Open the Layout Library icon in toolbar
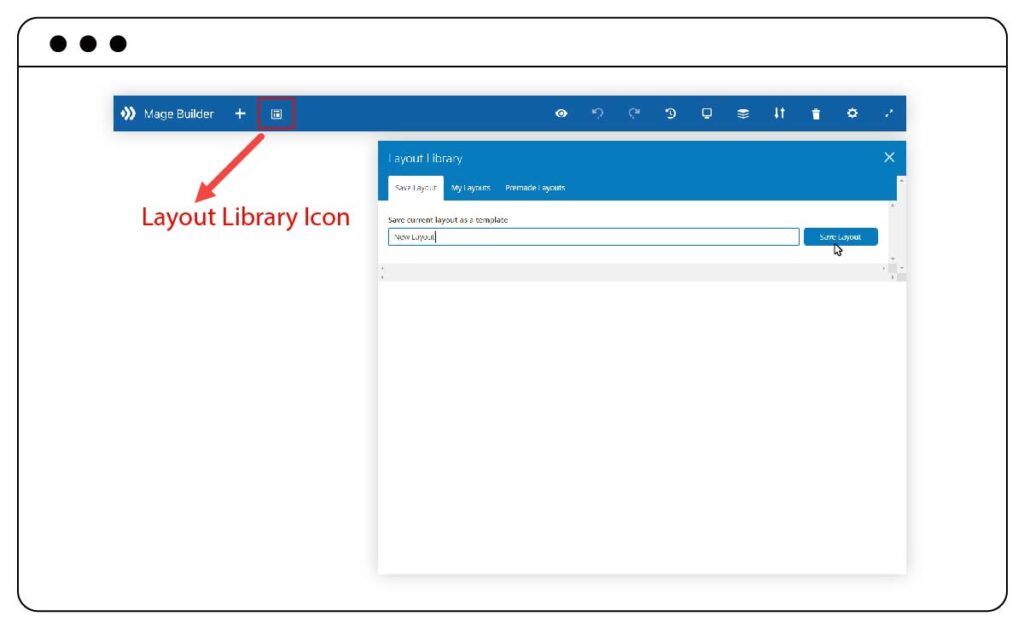This screenshot has height=628, width=1024. (x=276, y=114)
